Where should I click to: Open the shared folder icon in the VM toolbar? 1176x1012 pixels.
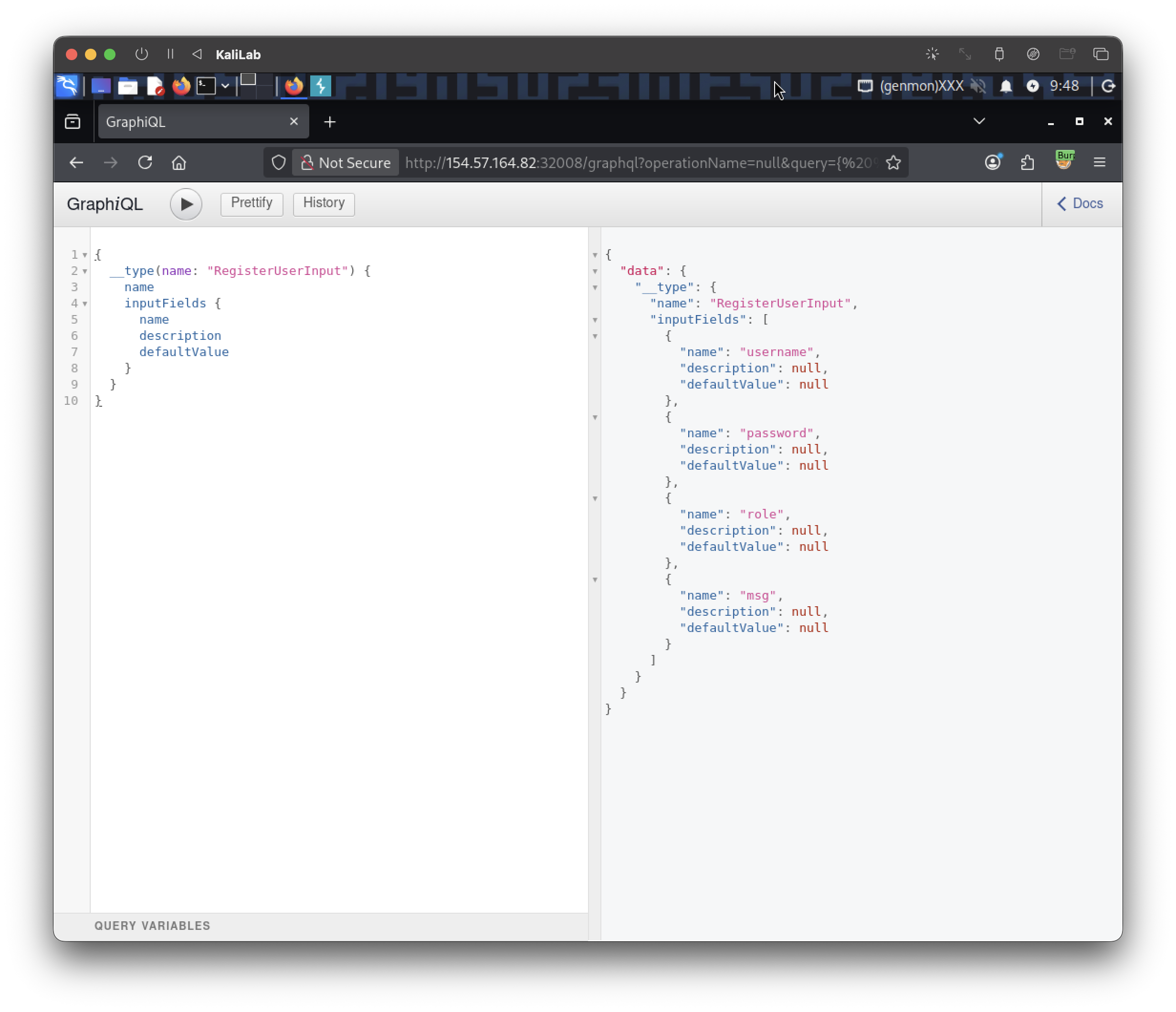tap(1068, 54)
